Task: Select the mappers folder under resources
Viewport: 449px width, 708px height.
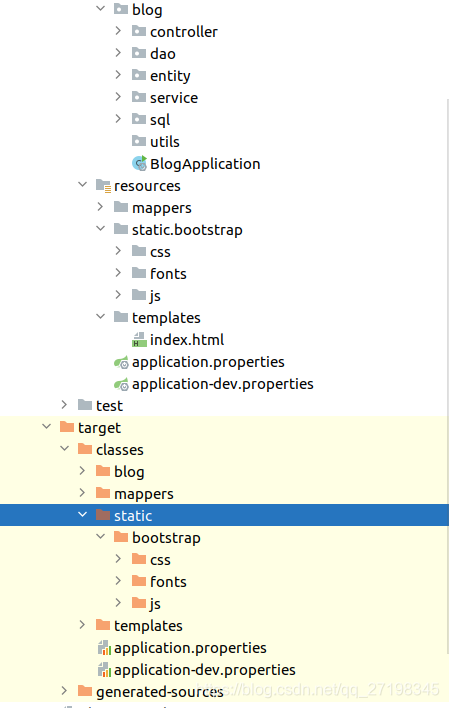Action: click(162, 208)
